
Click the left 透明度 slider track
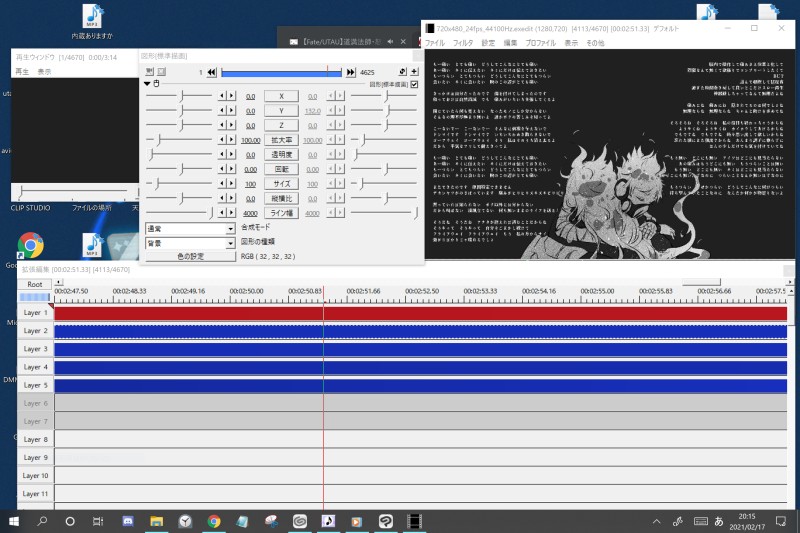pyautogui.click(x=179, y=154)
